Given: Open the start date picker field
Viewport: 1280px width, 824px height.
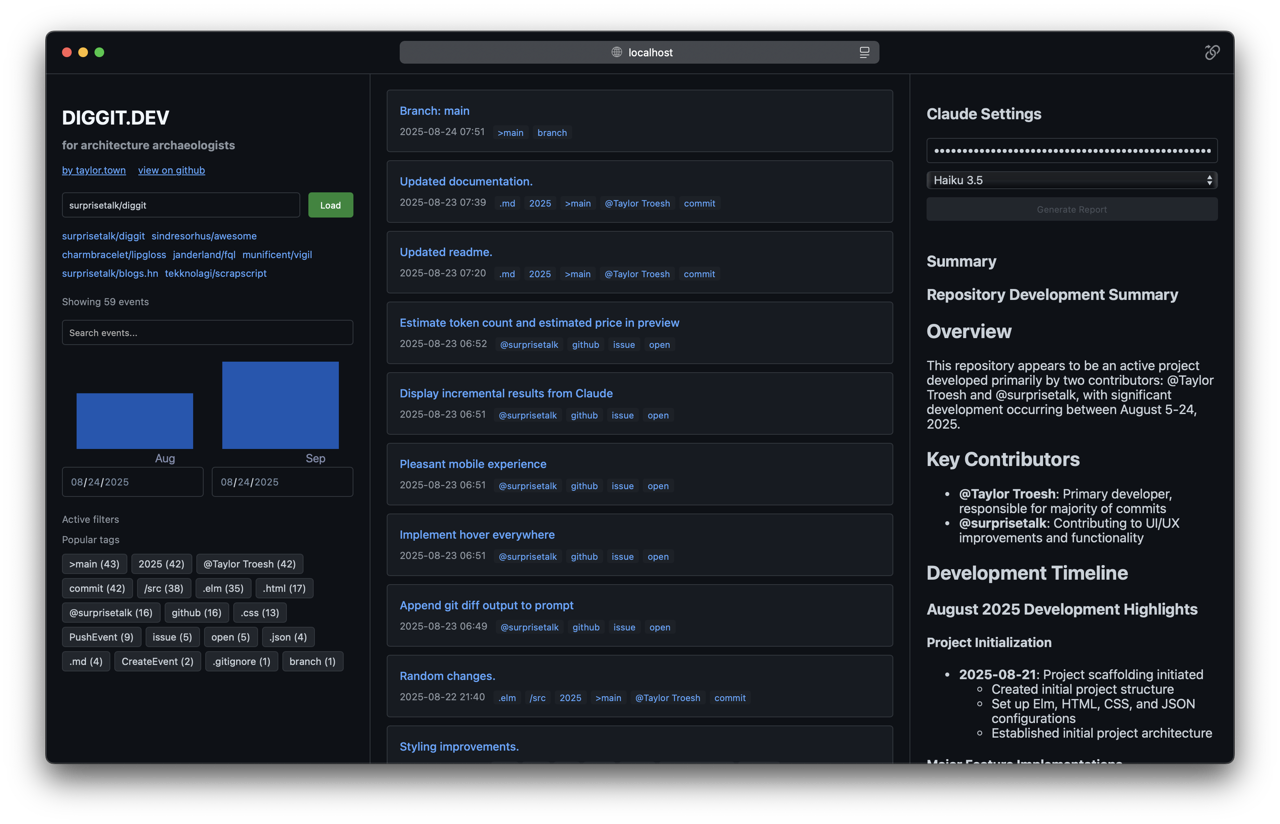Looking at the screenshot, I should click(x=132, y=482).
